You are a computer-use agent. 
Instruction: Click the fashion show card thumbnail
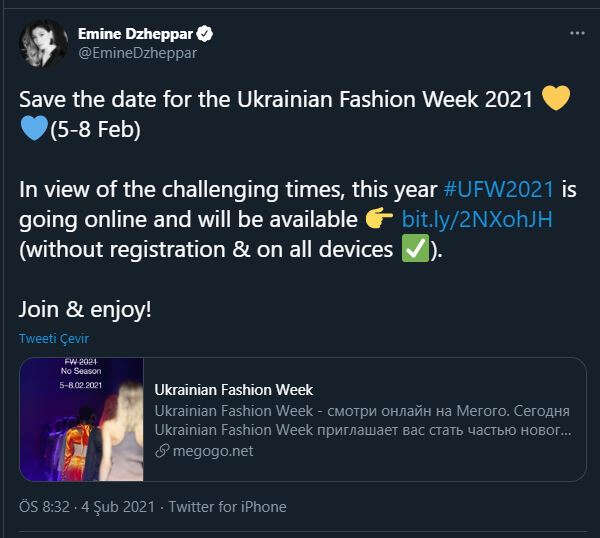tap(82, 420)
